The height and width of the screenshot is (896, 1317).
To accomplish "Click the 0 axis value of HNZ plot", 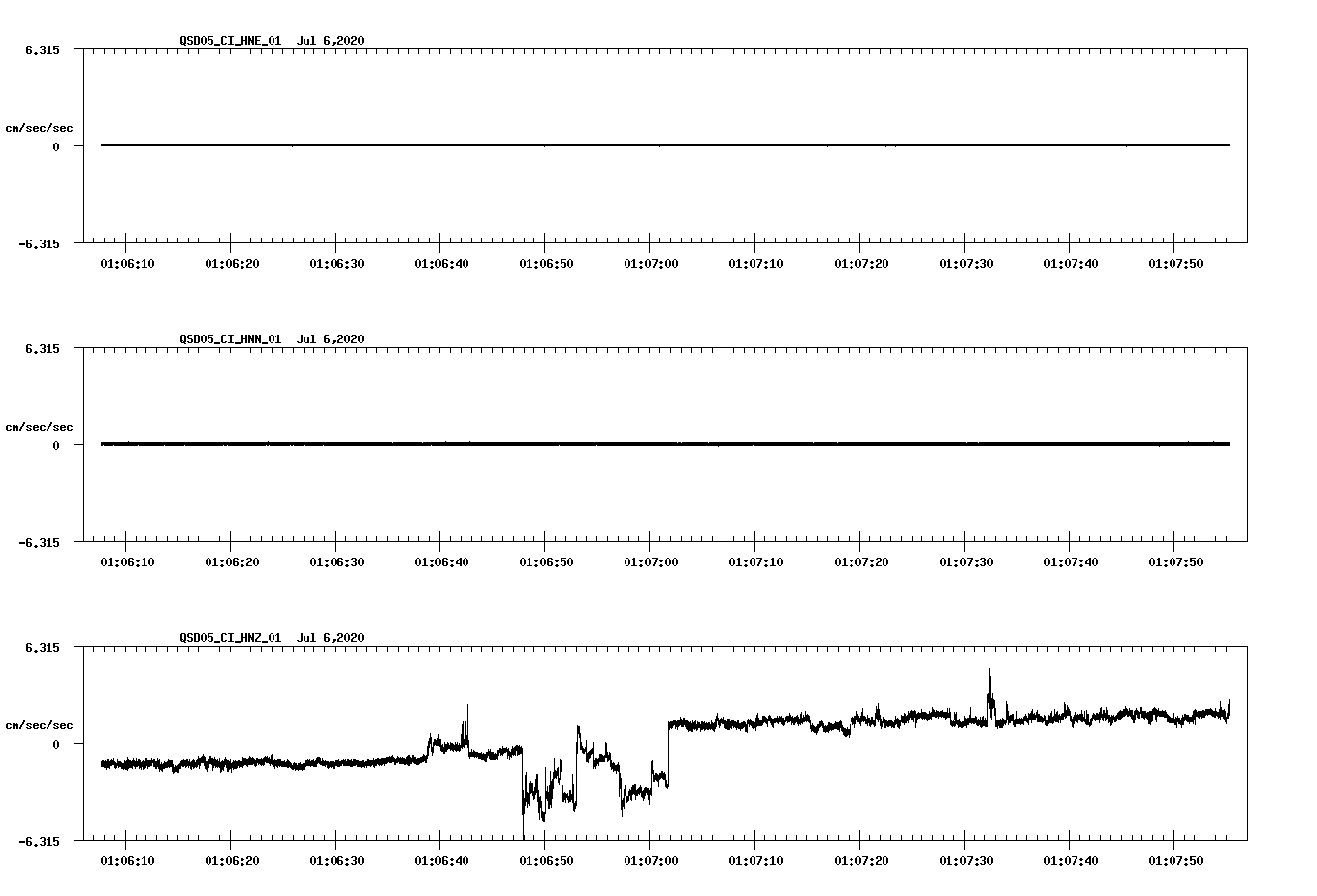I will [56, 744].
